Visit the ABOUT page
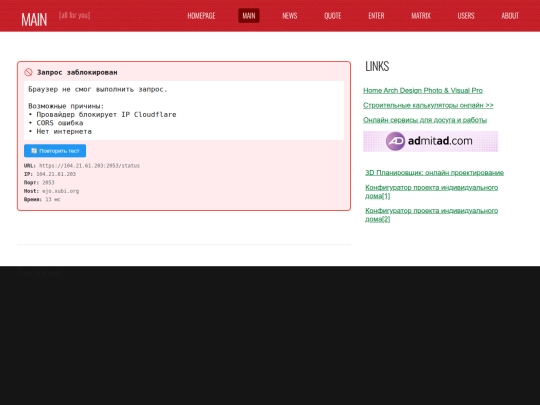This screenshot has height=405, width=540. pyautogui.click(x=510, y=16)
